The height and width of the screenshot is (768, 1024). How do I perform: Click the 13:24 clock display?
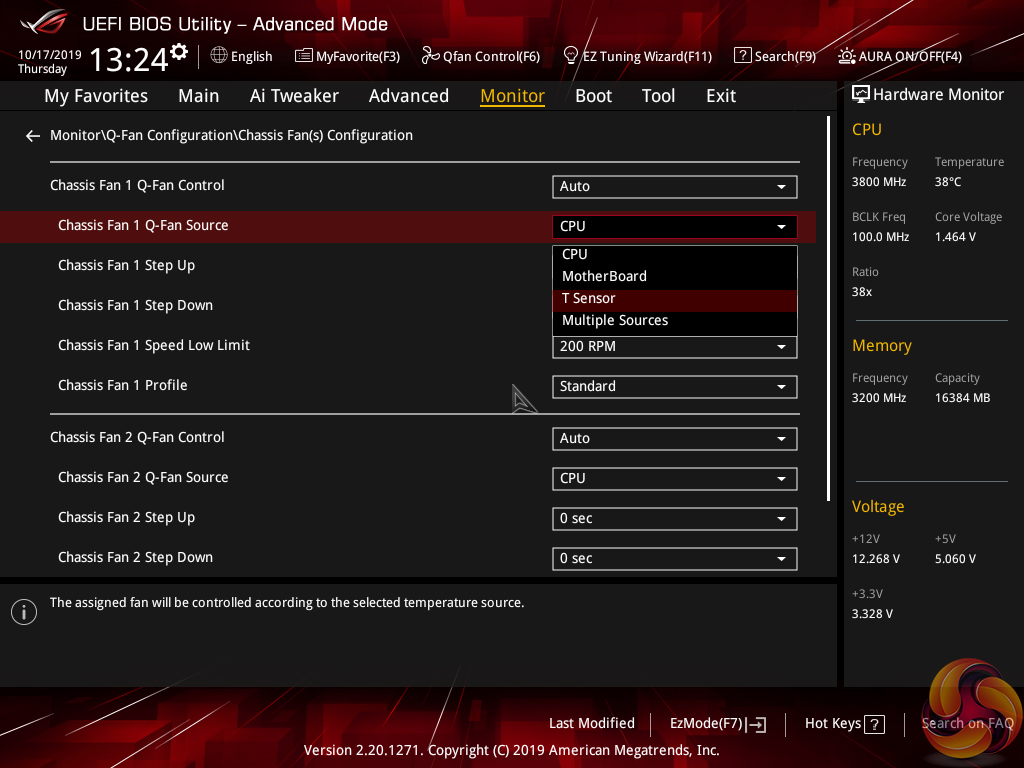tap(129, 59)
